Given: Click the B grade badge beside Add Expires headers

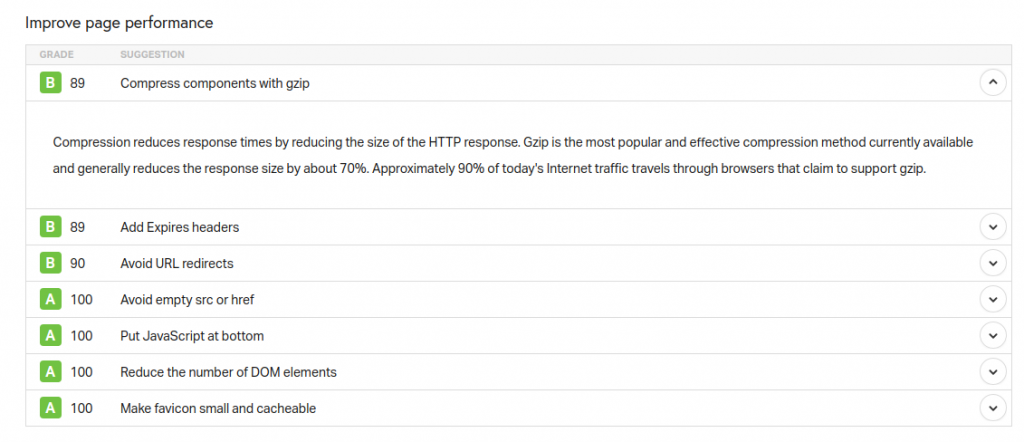Looking at the screenshot, I should coord(50,227).
